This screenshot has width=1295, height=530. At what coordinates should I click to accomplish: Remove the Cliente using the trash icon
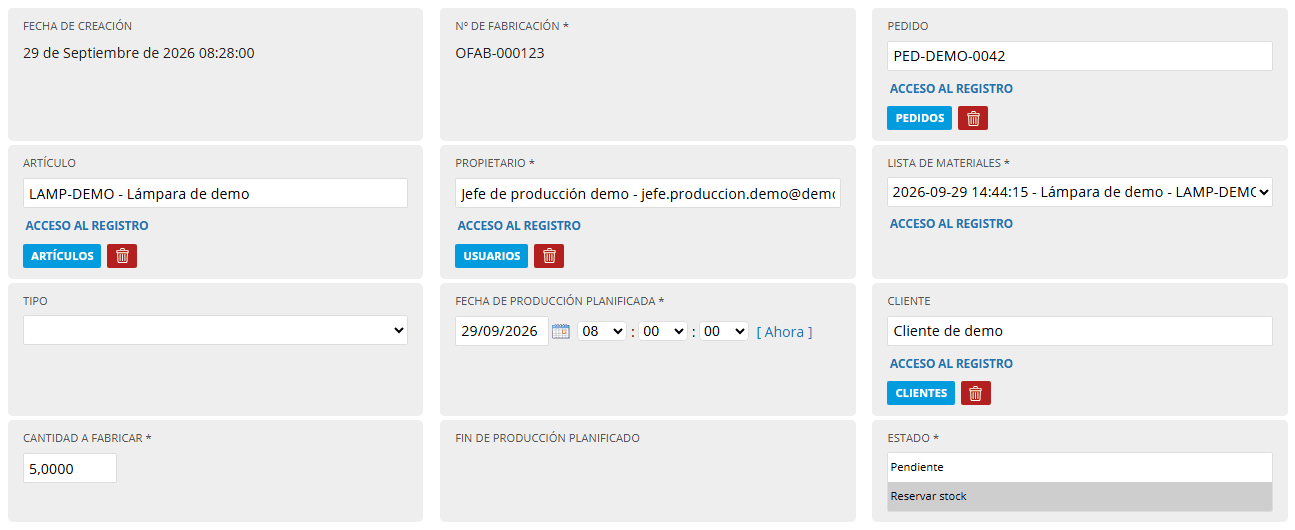(x=976, y=393)
